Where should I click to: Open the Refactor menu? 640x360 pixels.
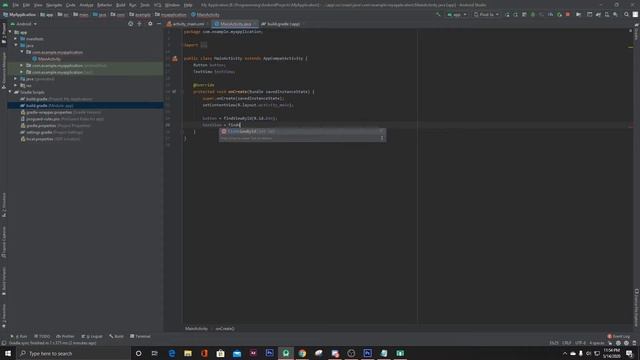coord(104,5)
